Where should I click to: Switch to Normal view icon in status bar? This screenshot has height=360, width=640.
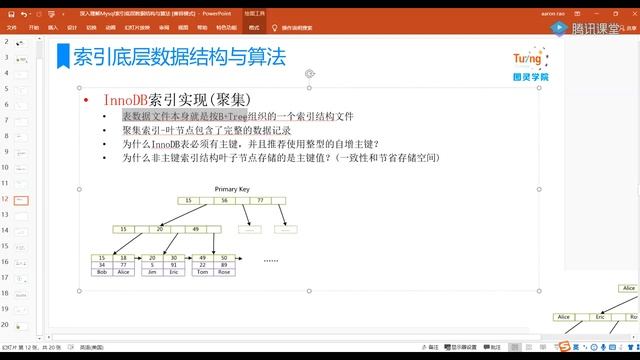[x=515, y=347]
